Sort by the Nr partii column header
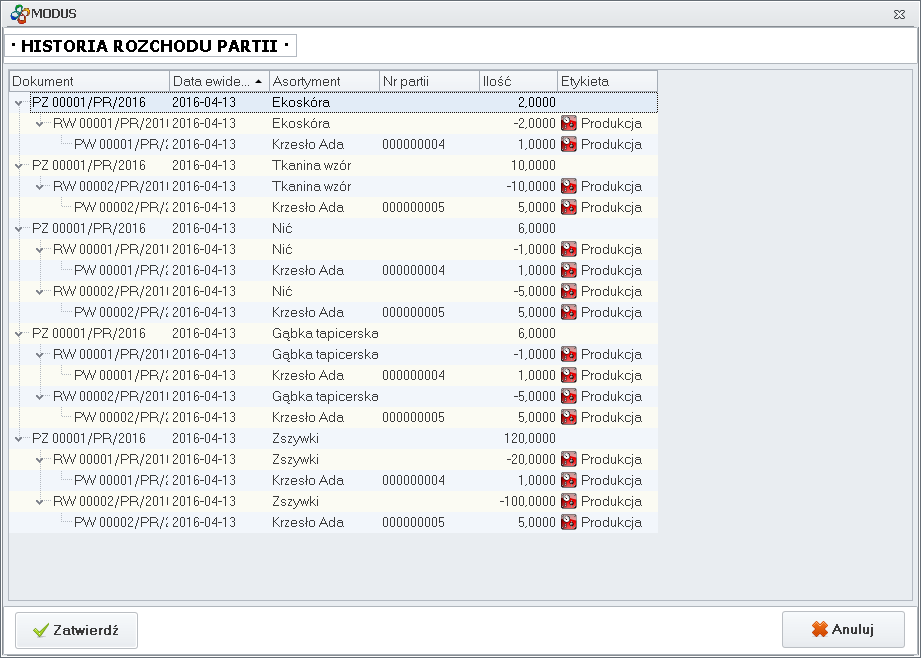Viewport: 921px width, 658px height. point(429,81)
